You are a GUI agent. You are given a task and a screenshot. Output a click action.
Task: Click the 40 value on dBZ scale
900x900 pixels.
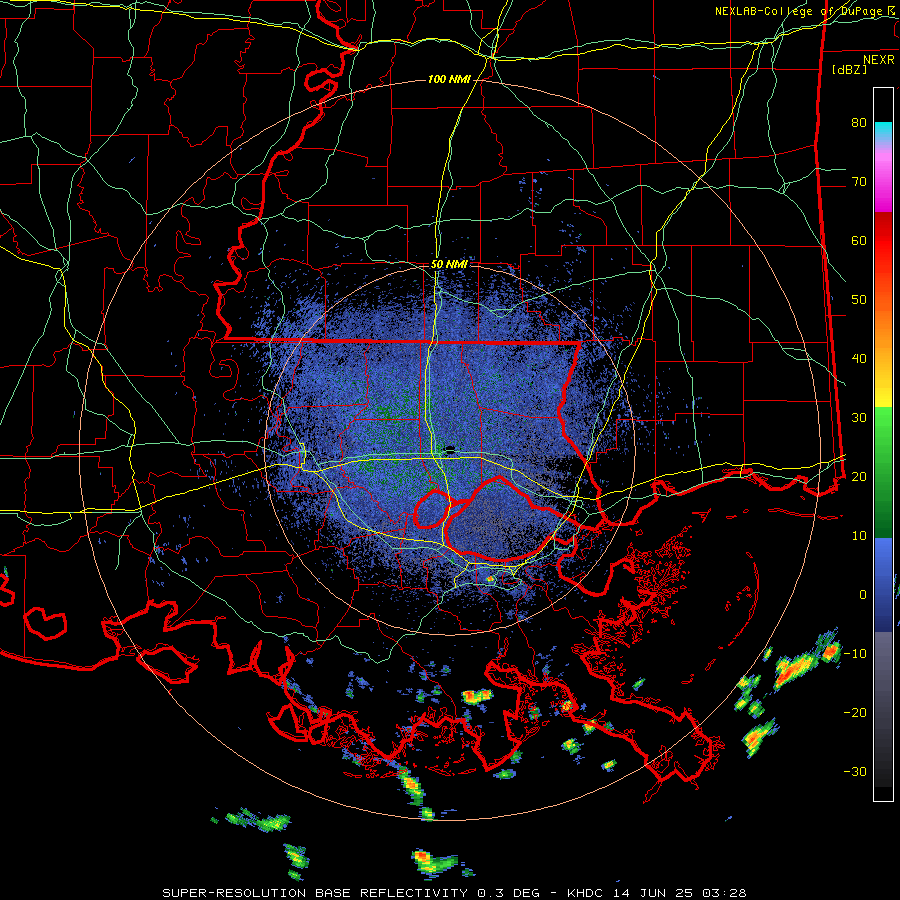pyautogui.click(x=859, y=359)
